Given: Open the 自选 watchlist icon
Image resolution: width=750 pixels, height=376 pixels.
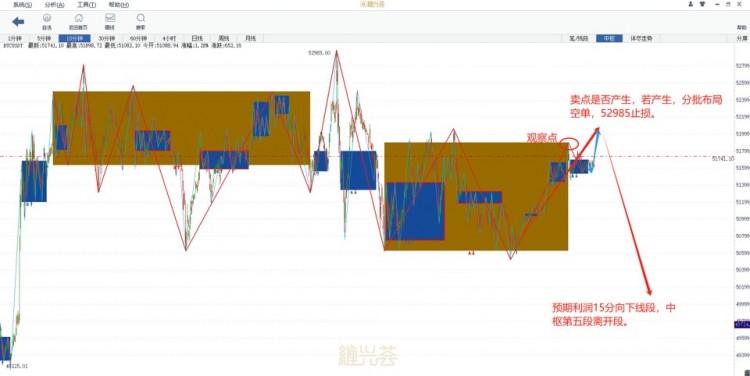Looking at the screenshot, I should coord(47,22).
